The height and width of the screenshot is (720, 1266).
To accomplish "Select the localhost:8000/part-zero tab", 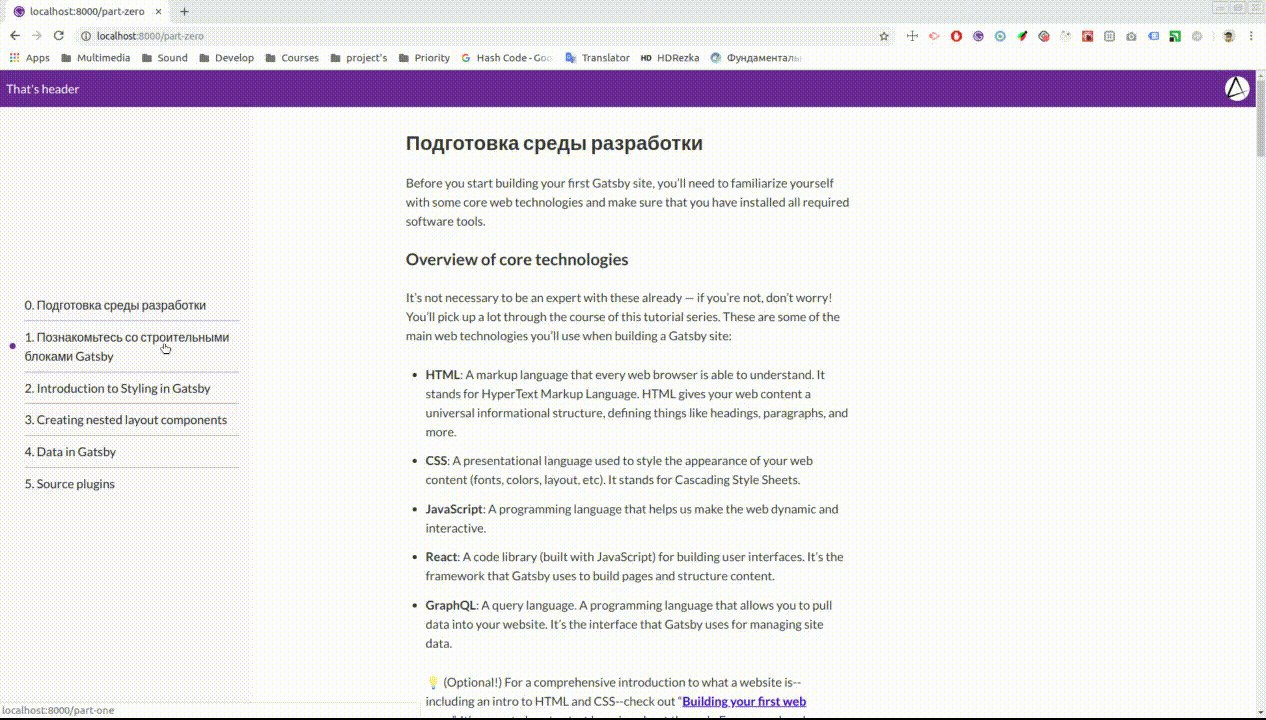I will pyautogui.click(x=88, y=12).
